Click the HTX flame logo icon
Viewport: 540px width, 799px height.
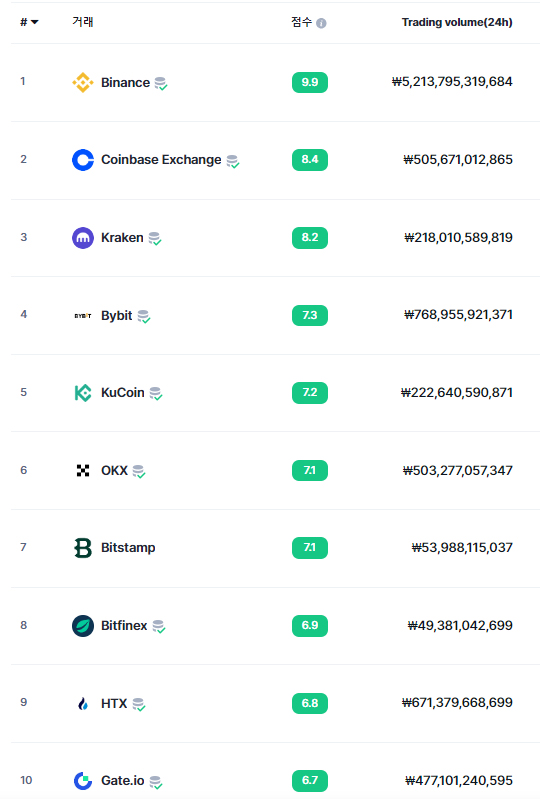click(83, 704)
